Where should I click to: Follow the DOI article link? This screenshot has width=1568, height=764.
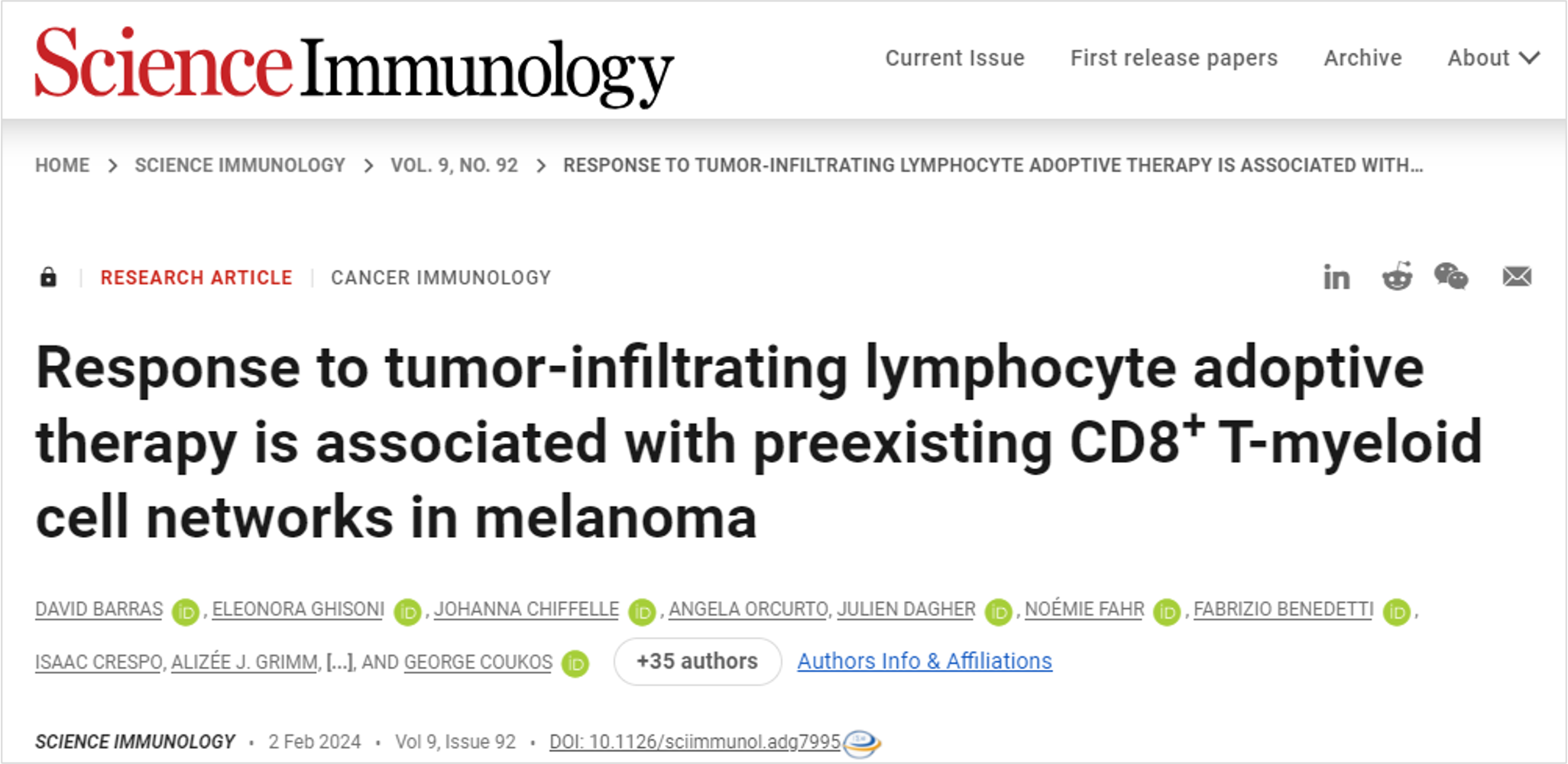[x=695, y=742]
